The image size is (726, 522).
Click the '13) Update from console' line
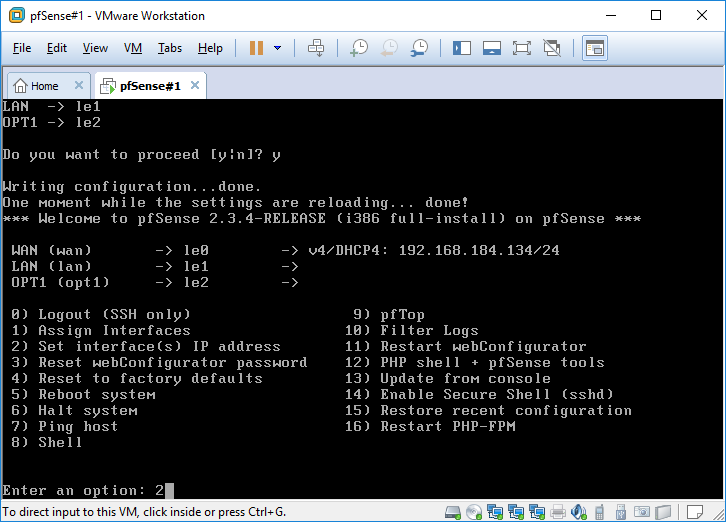[x=448, y=378]
